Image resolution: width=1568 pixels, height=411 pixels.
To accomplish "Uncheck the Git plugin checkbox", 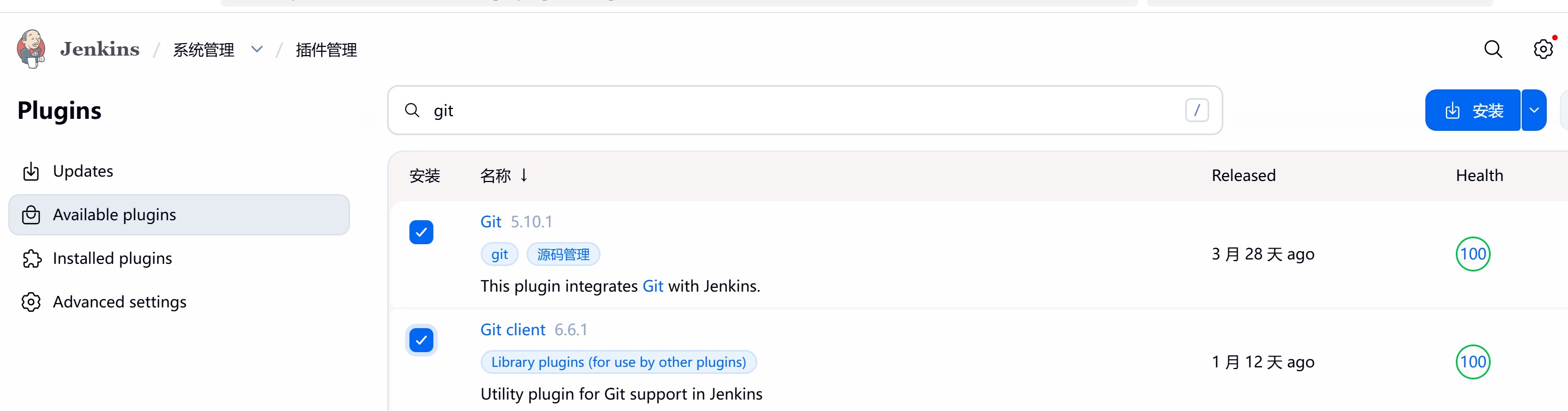I will (x=421, y=232).
